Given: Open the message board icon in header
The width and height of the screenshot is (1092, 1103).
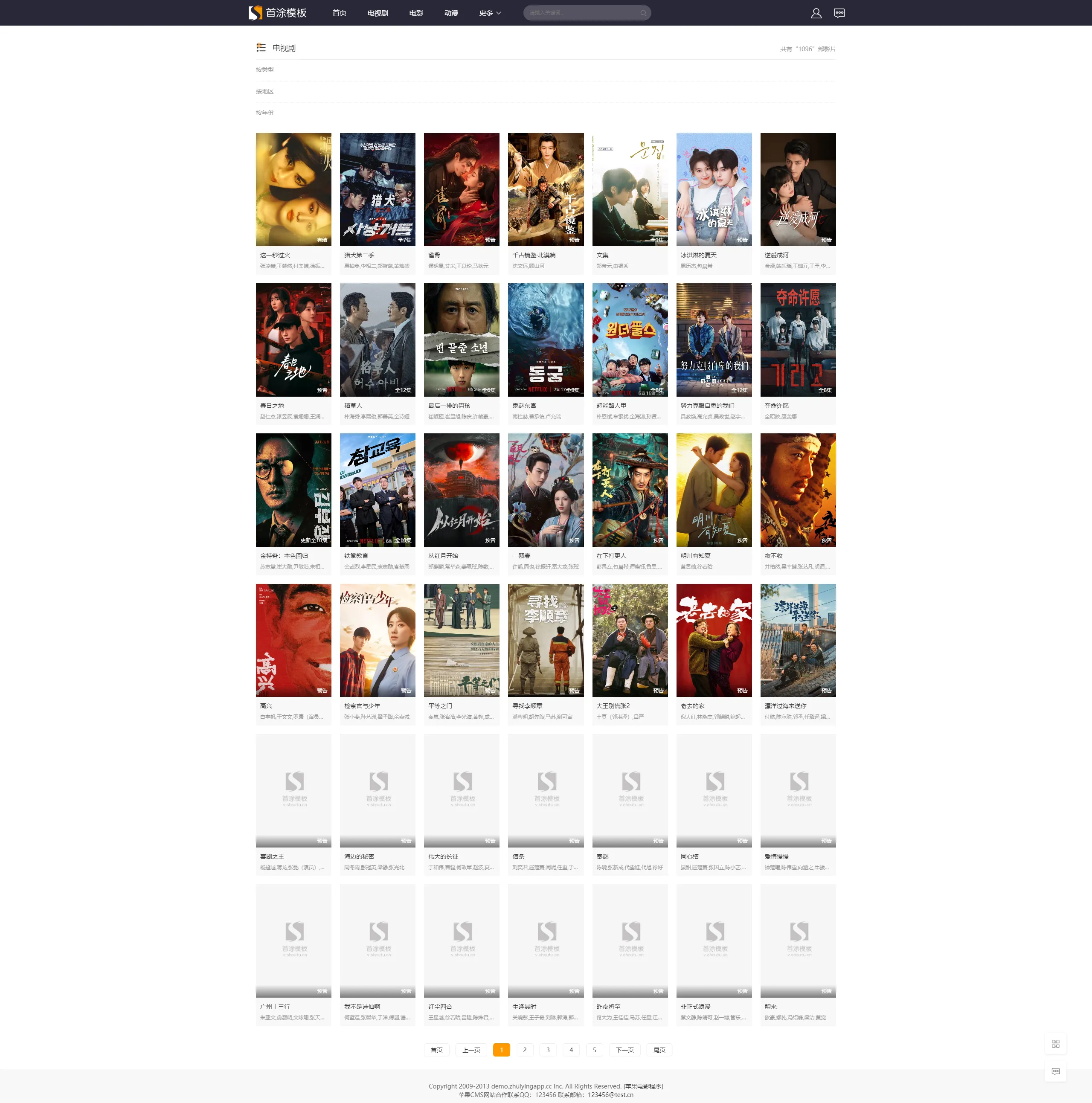Looking at the screenshot, I should tap(839, 12).
